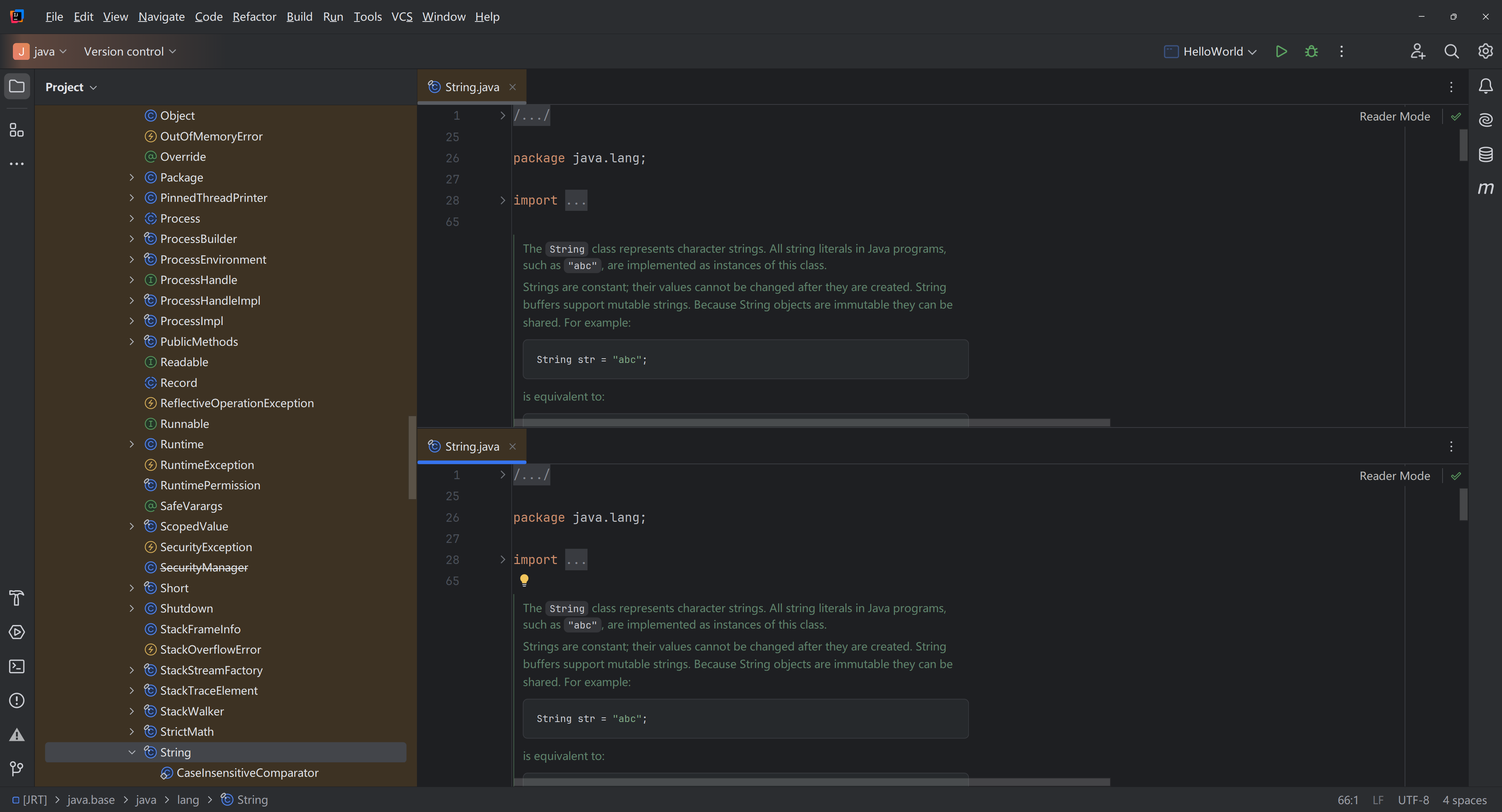Open the Structure tool window icon
The image size is (1502, 812).
point(16,130)
